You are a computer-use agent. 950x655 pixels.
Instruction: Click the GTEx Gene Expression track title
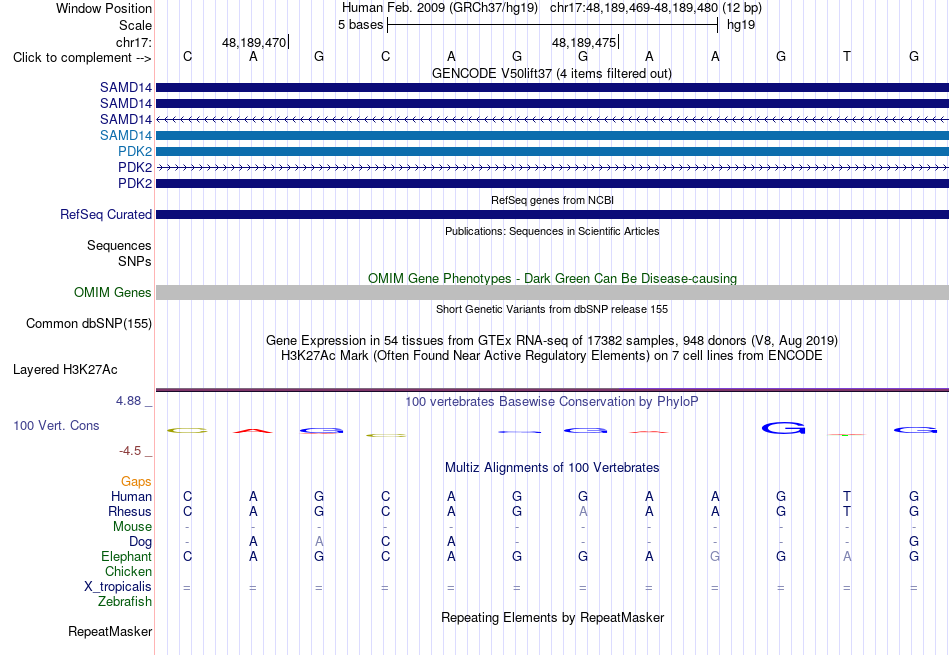tap(552, 340)
